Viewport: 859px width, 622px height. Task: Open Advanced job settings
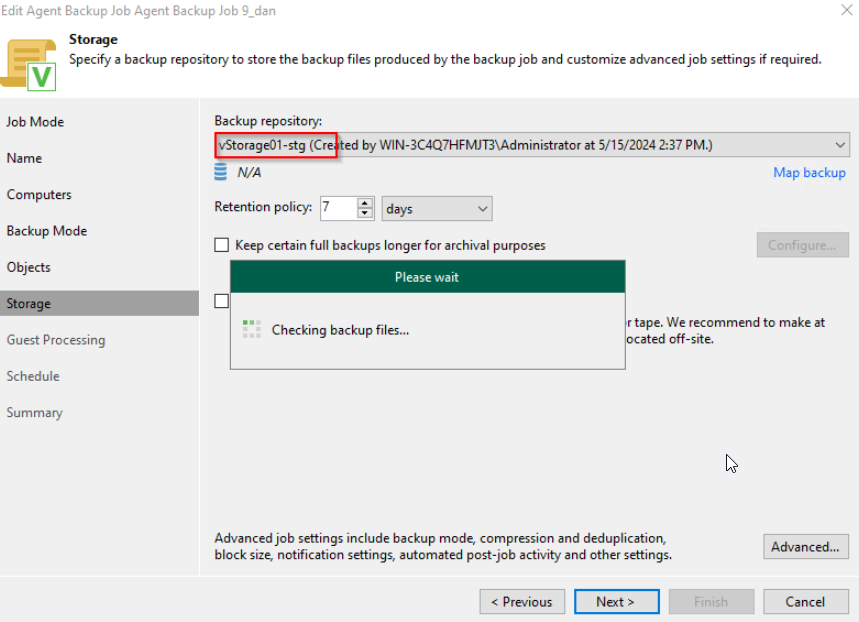click(805, 547)
